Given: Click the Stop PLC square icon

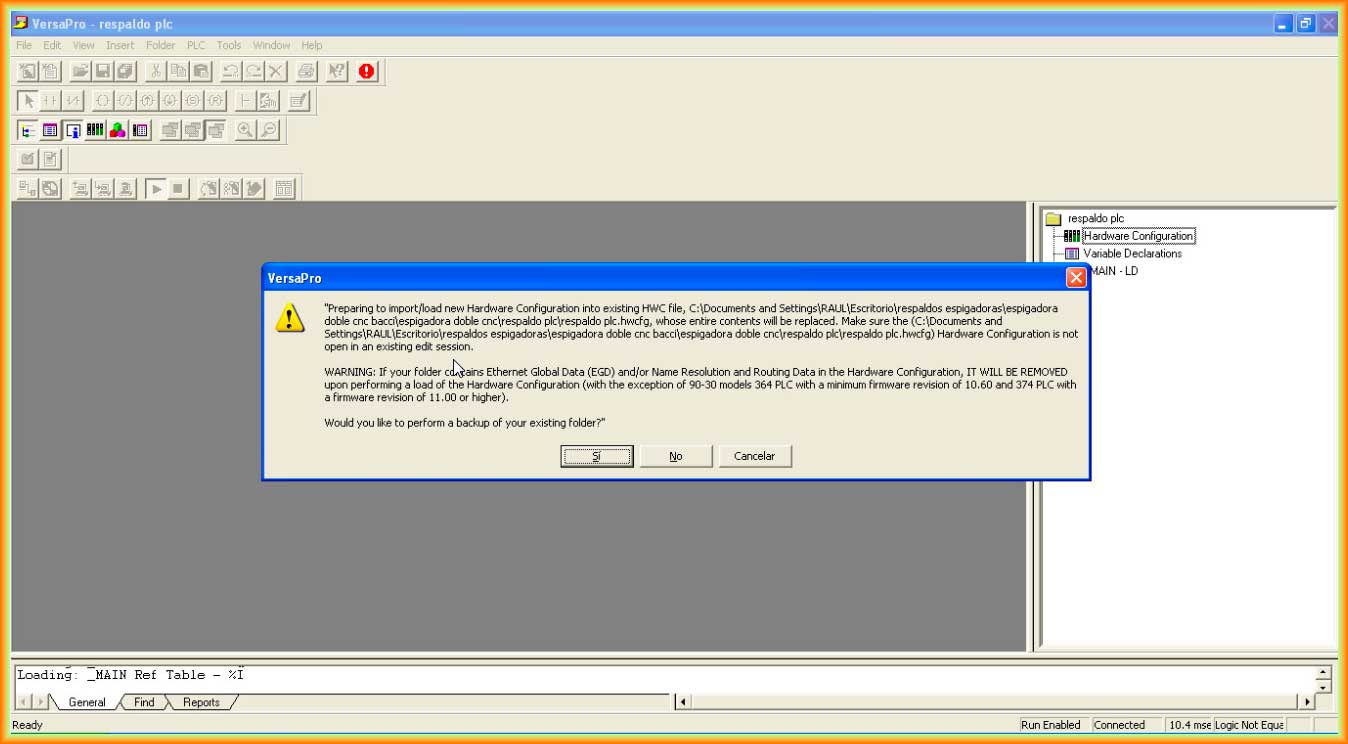Looking at the screenshot, I should tap(178, 188).
